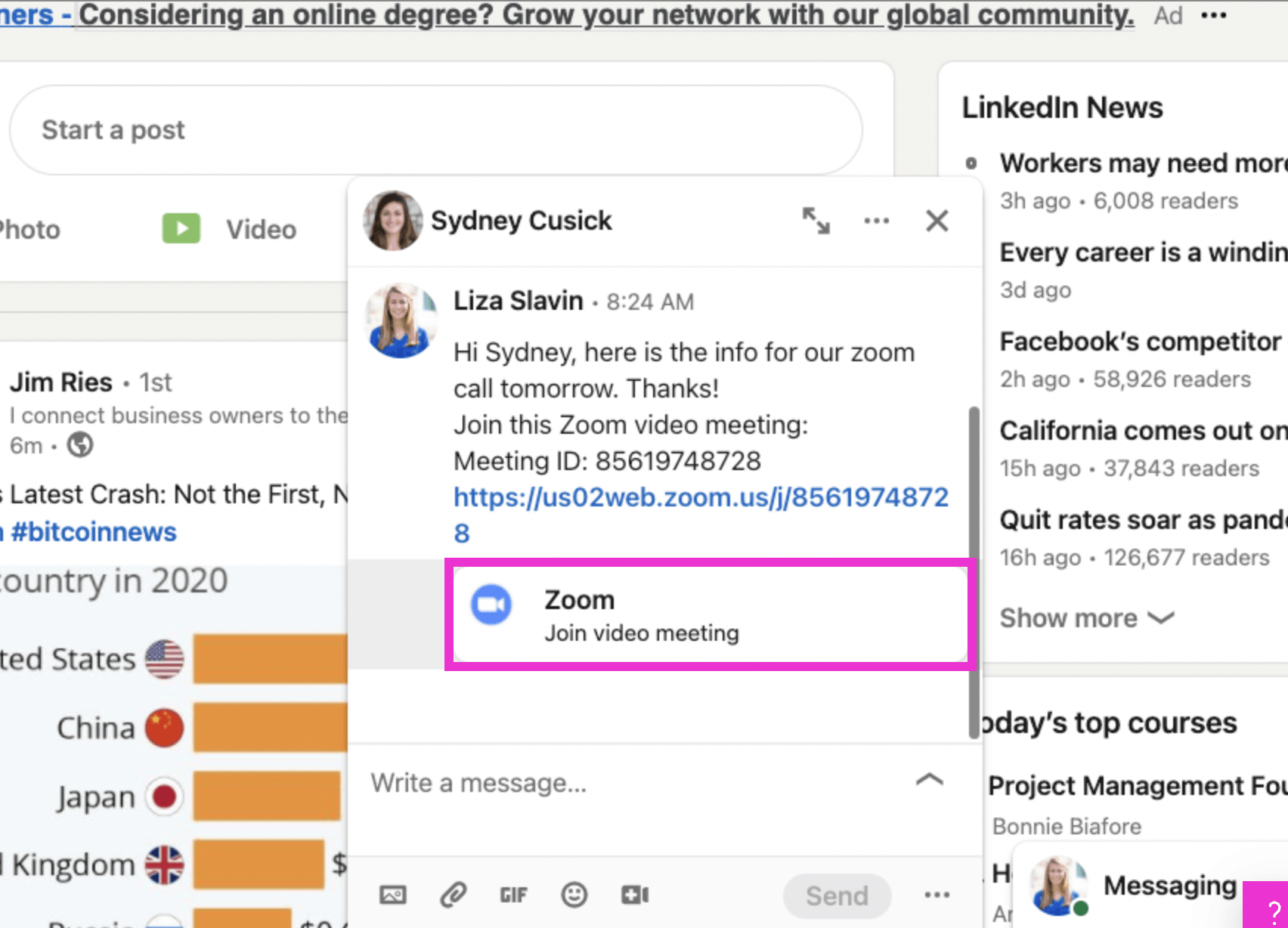Open 'California comes out on' news story
The height and width of the screenshot is (928, 1288).
point(1143,431)
